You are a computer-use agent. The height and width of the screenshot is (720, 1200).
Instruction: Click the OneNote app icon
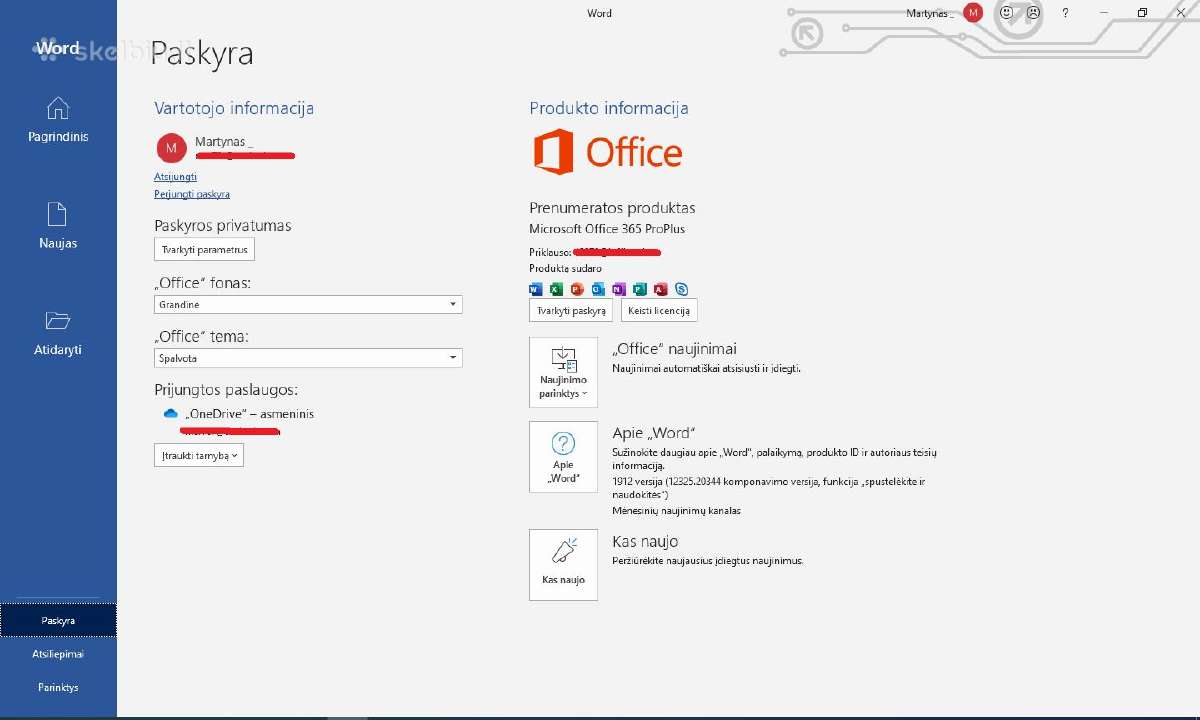tap(618, 289)
